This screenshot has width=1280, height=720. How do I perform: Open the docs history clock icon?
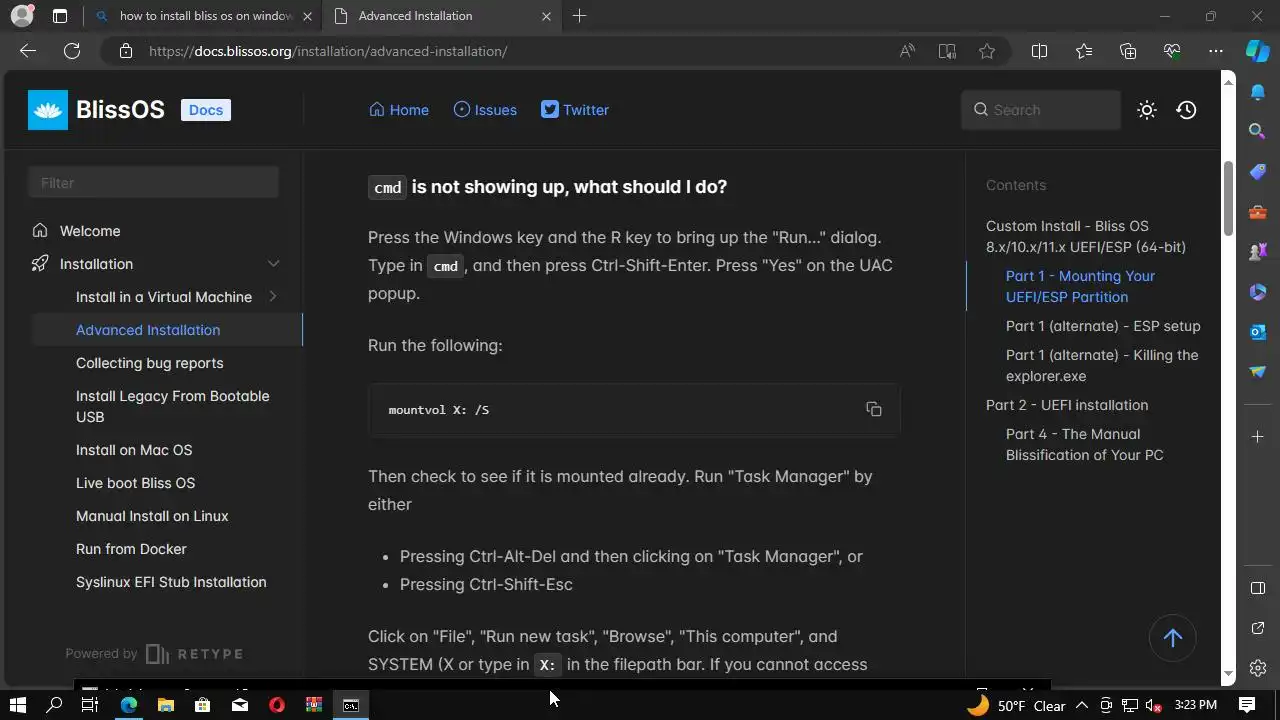(1187, 110)
